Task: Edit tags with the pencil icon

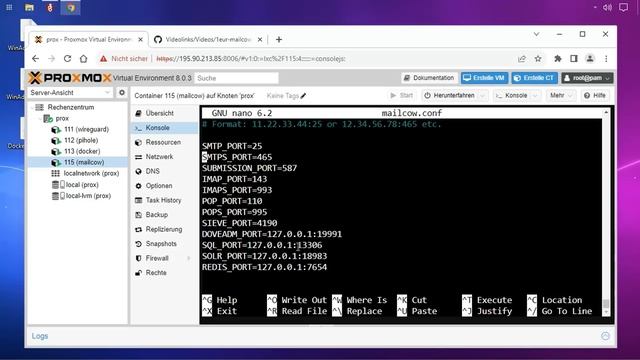Action: pyautogui.click(x=303, y=96)
